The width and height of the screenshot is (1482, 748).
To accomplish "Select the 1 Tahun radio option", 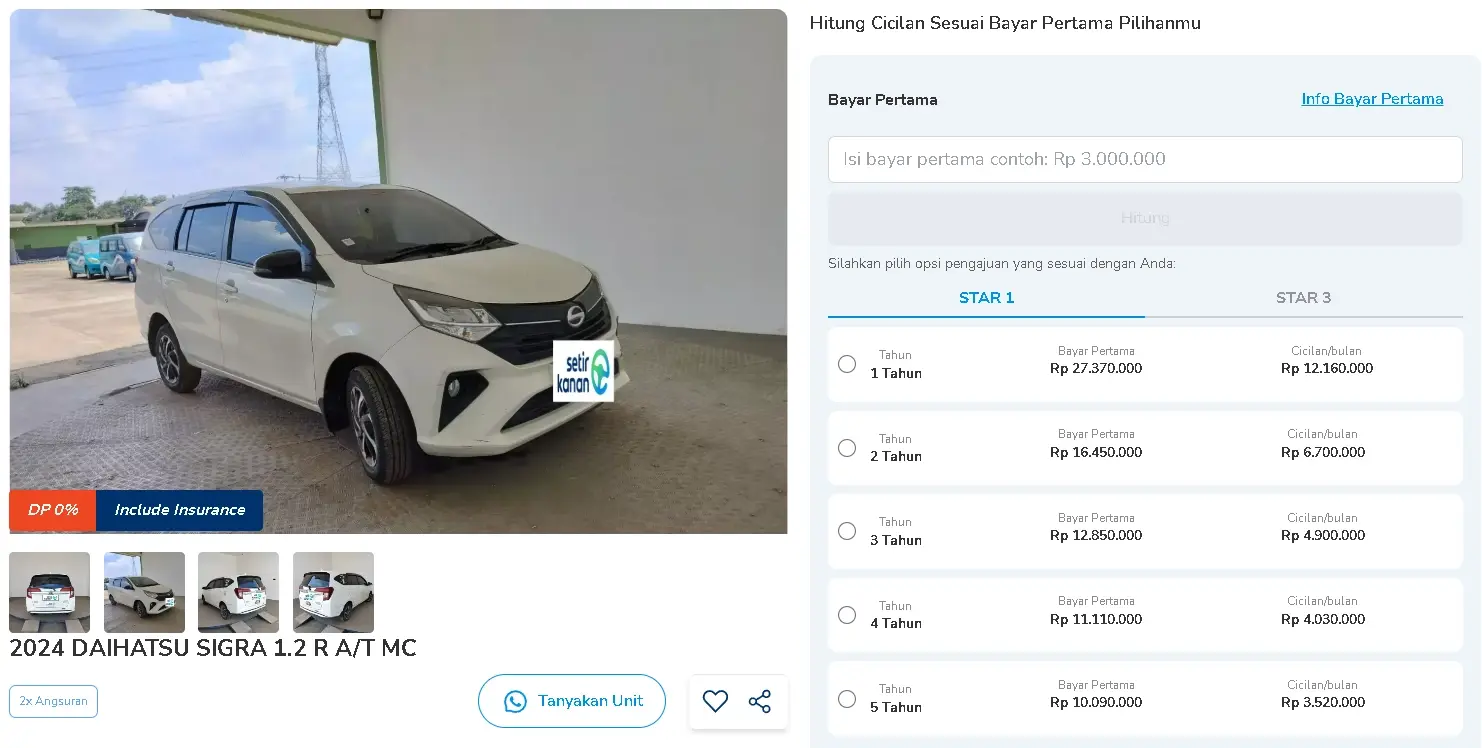I will point(847,364).
